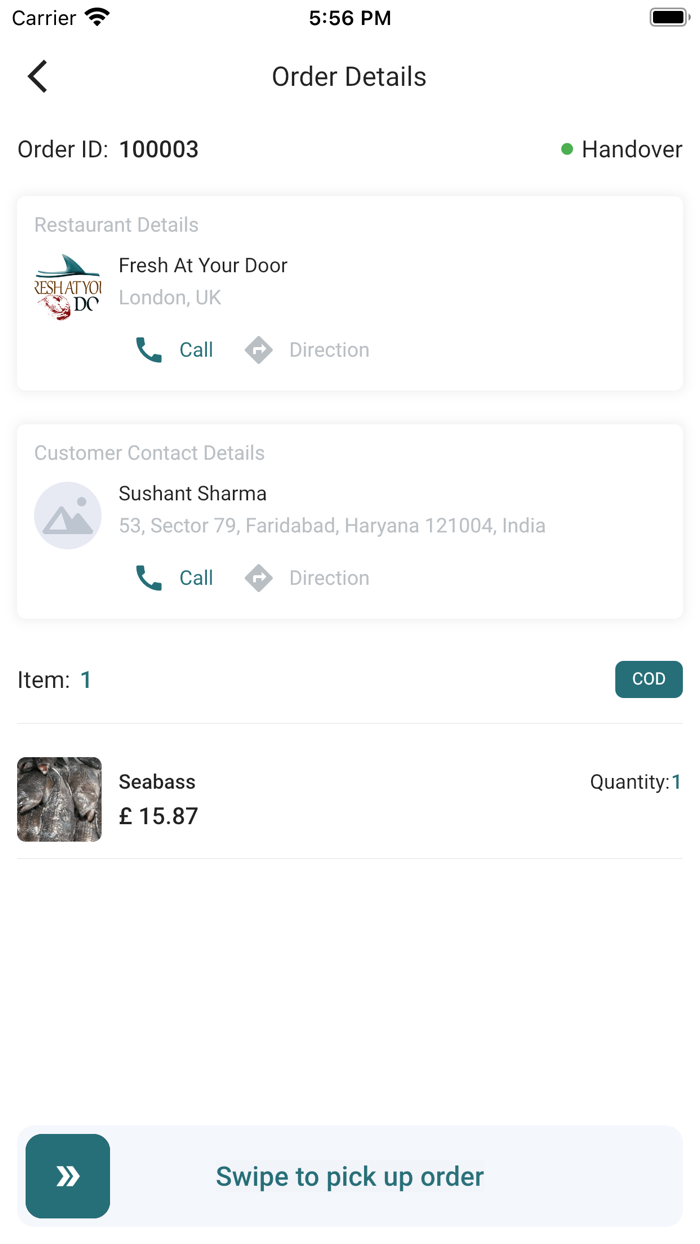Image resolution: width=700 pixels, height=1244 pixels.
Task: Click the Direction arrow icon for the restaurant
Action: coord(258,349)
